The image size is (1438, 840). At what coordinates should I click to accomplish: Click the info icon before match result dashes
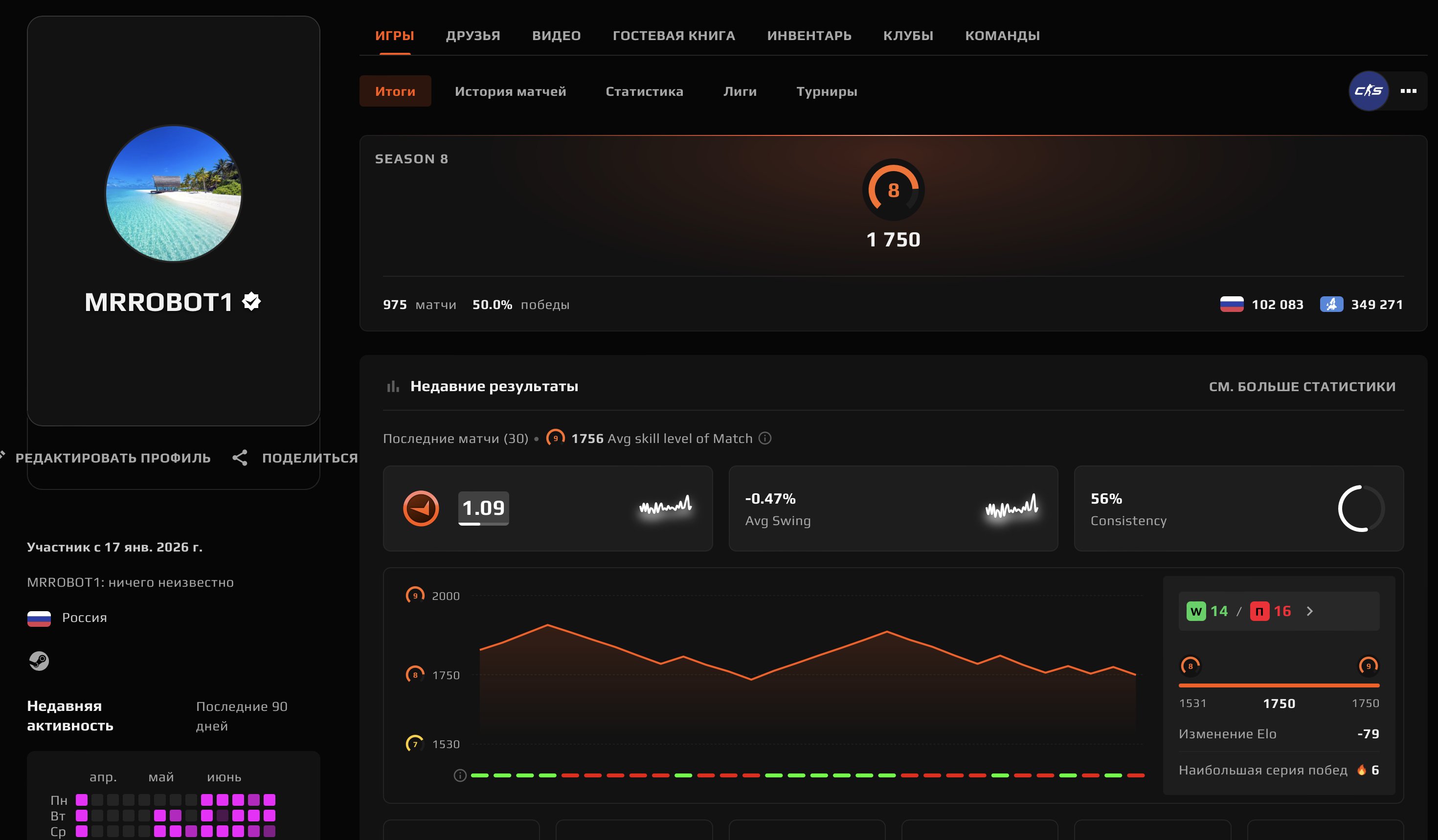point(460,775)
